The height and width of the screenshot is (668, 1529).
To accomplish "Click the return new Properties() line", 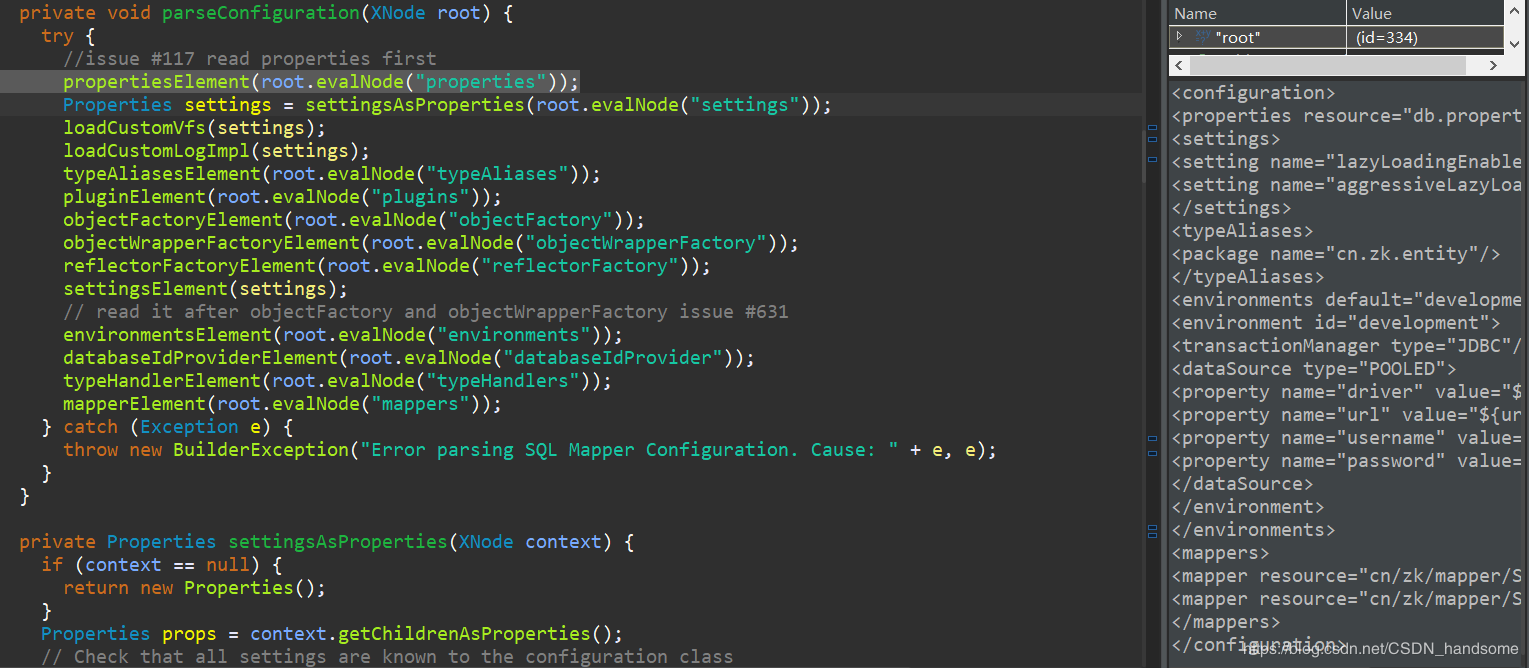I will [x=194, y=588].
